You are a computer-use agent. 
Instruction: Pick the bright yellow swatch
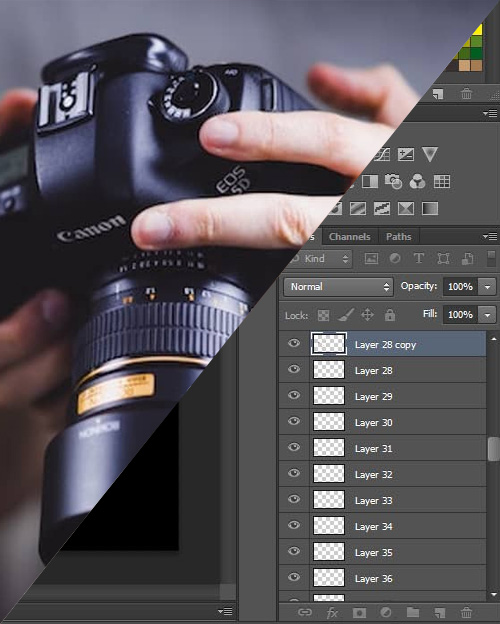(478, 29)
